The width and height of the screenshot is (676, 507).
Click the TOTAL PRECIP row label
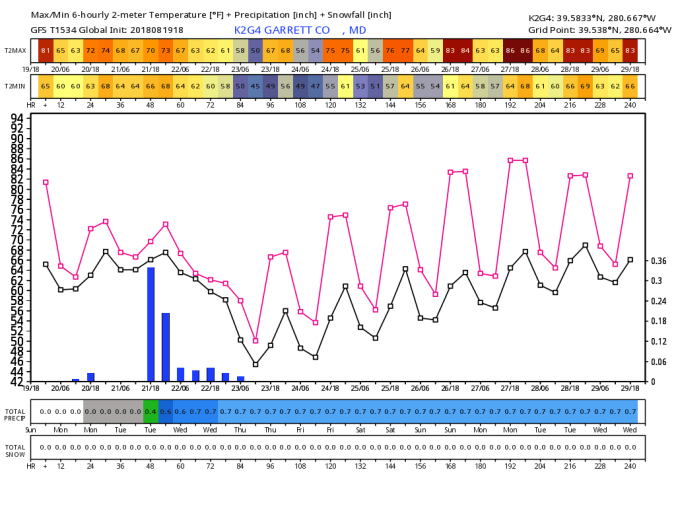(x=15, y=411)
